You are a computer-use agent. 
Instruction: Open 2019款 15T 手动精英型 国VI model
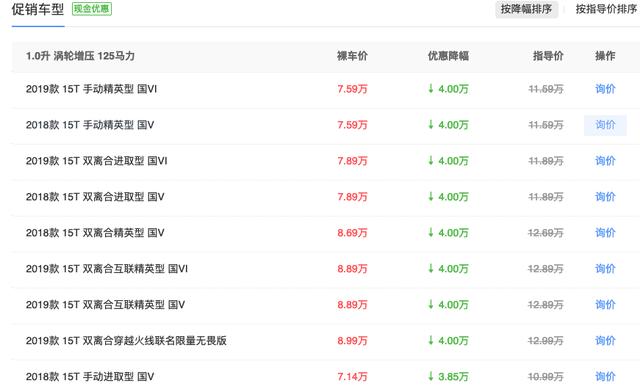[91, 89]
